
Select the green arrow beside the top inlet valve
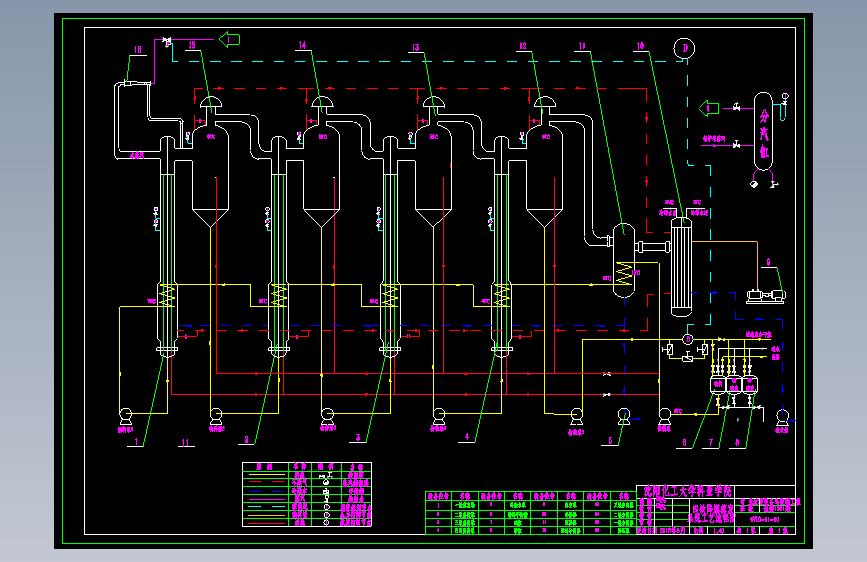tap(229, 39)
